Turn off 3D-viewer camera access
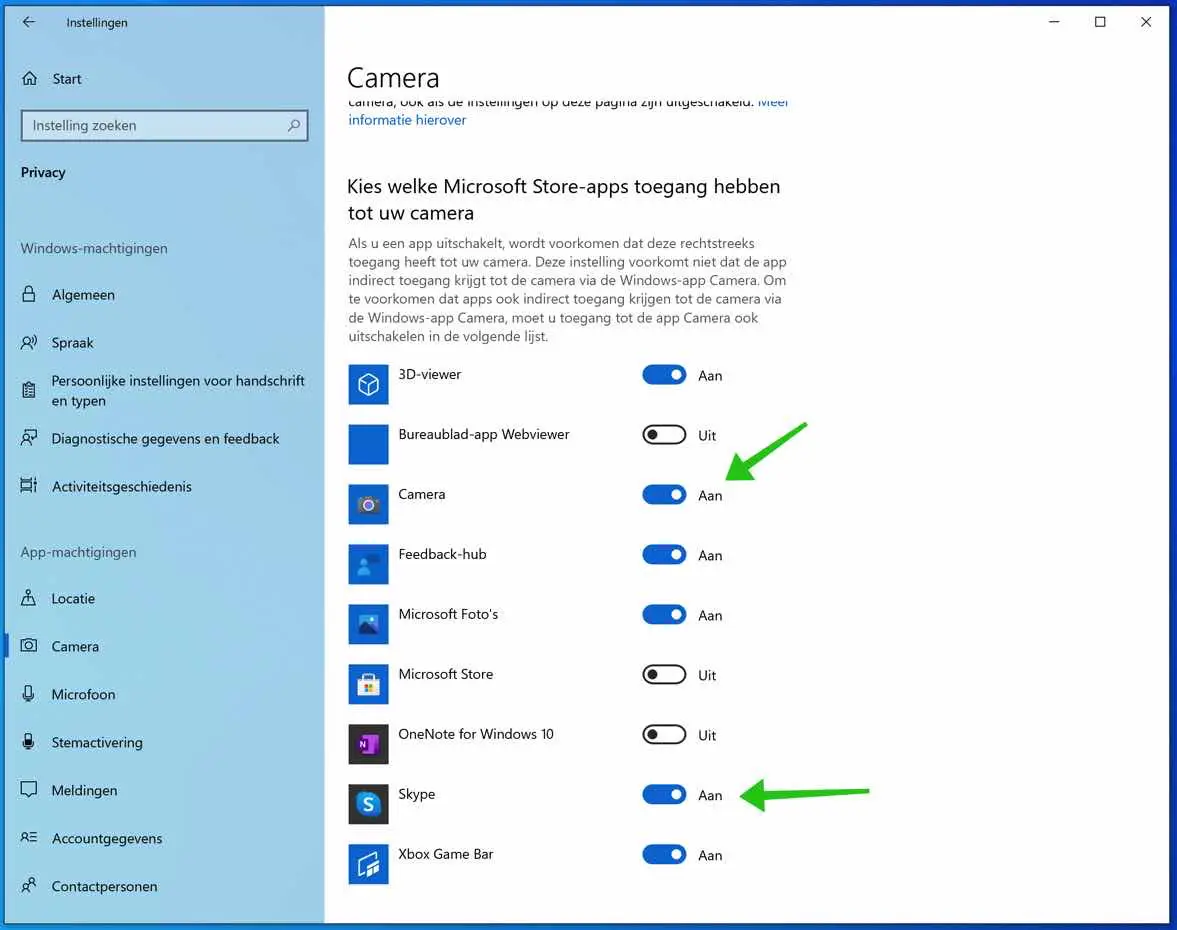This screenshot has width=1177, height=930. tap(664, 375)
